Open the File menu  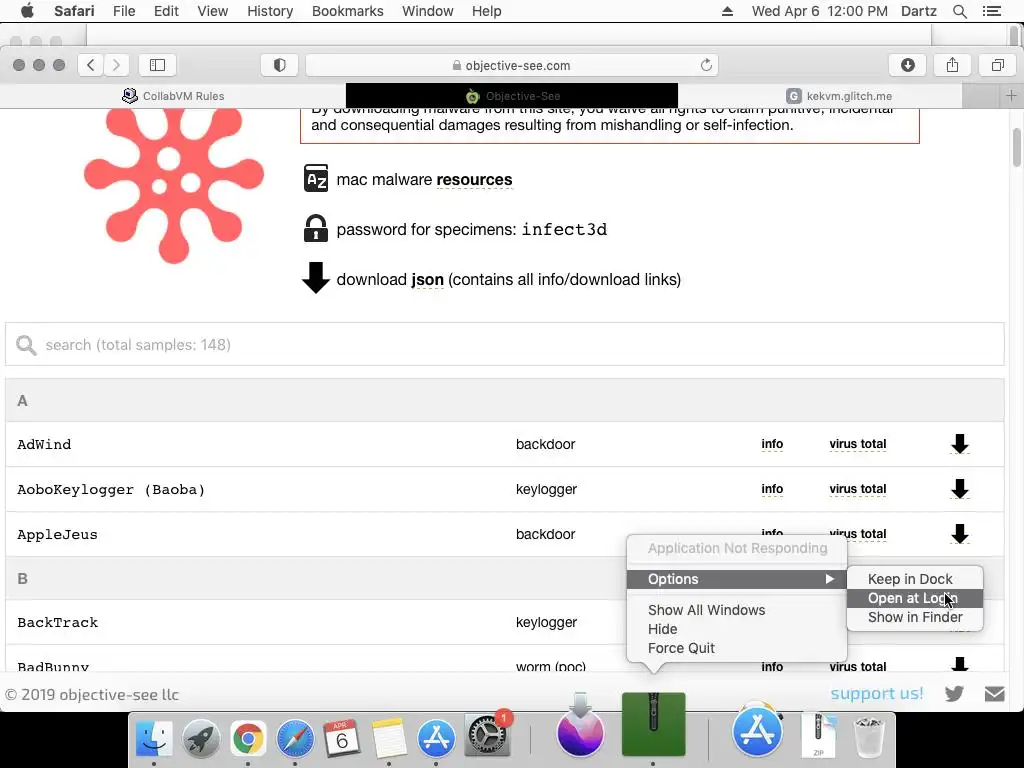[123, 11]
